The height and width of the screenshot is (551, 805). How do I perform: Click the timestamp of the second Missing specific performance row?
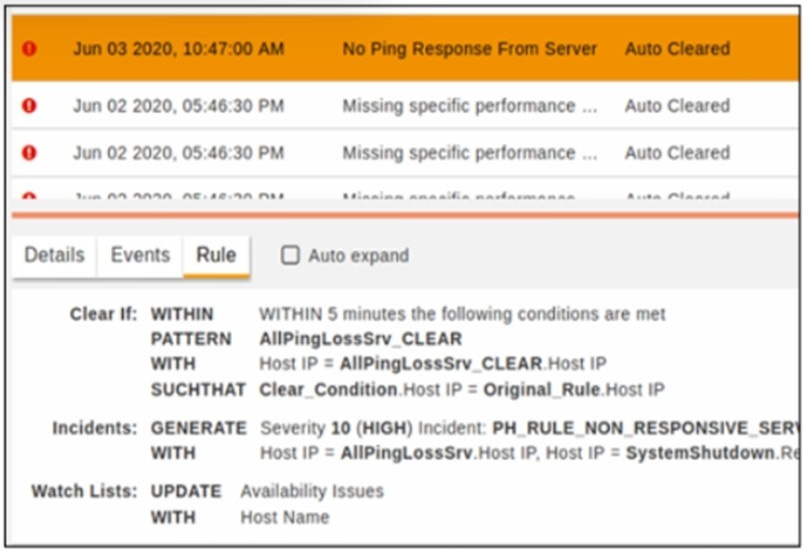click(178, 152)
